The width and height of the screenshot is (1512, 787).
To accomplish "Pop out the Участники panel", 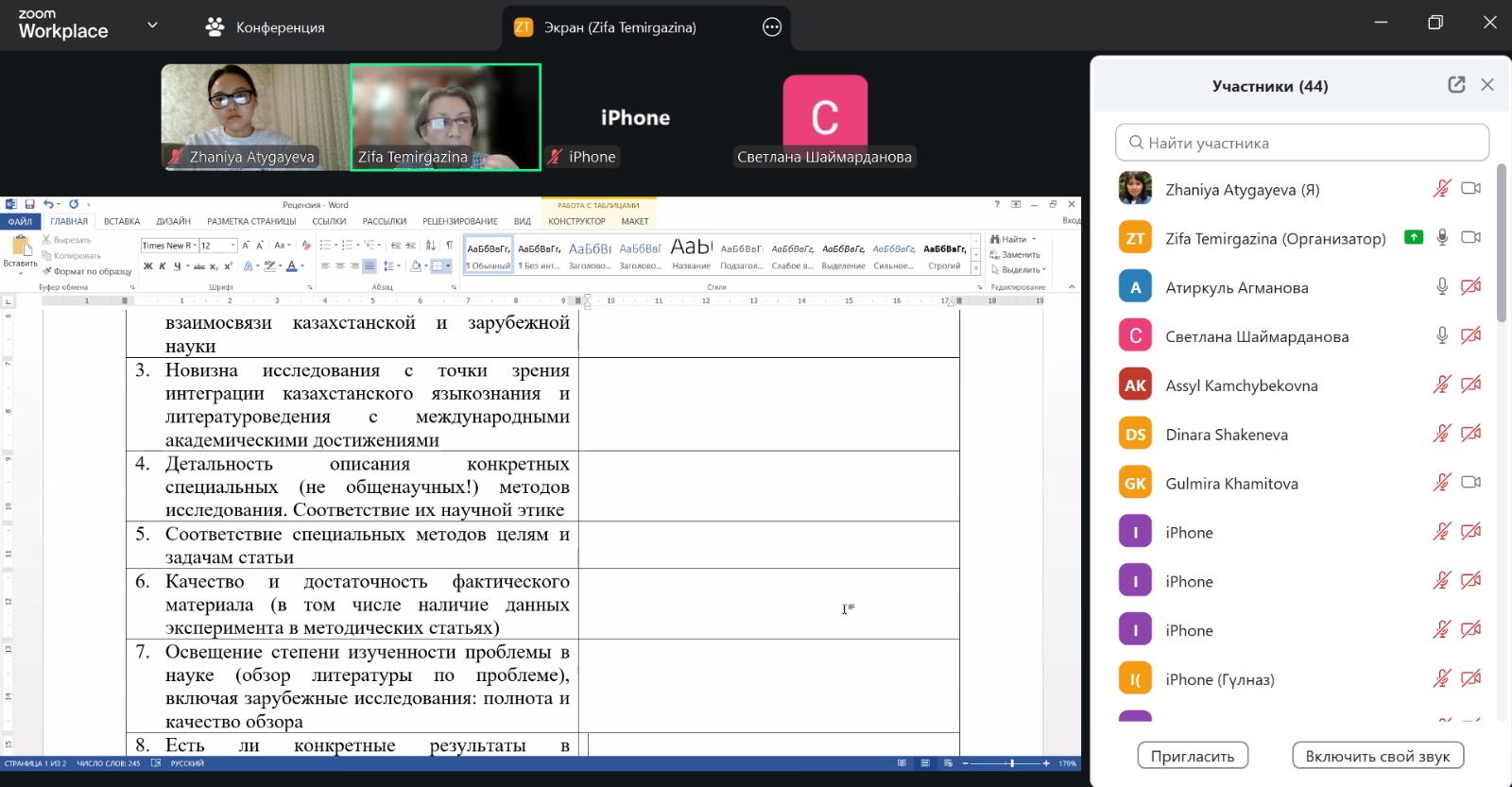I will [1456, 85].
